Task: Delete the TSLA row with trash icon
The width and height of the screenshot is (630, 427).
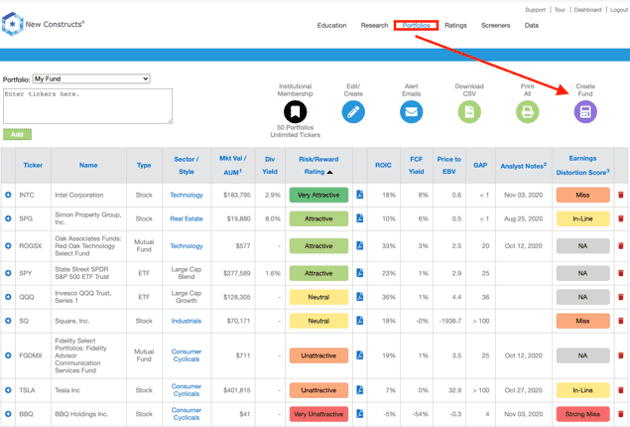Action: click(x=621, y=390)
